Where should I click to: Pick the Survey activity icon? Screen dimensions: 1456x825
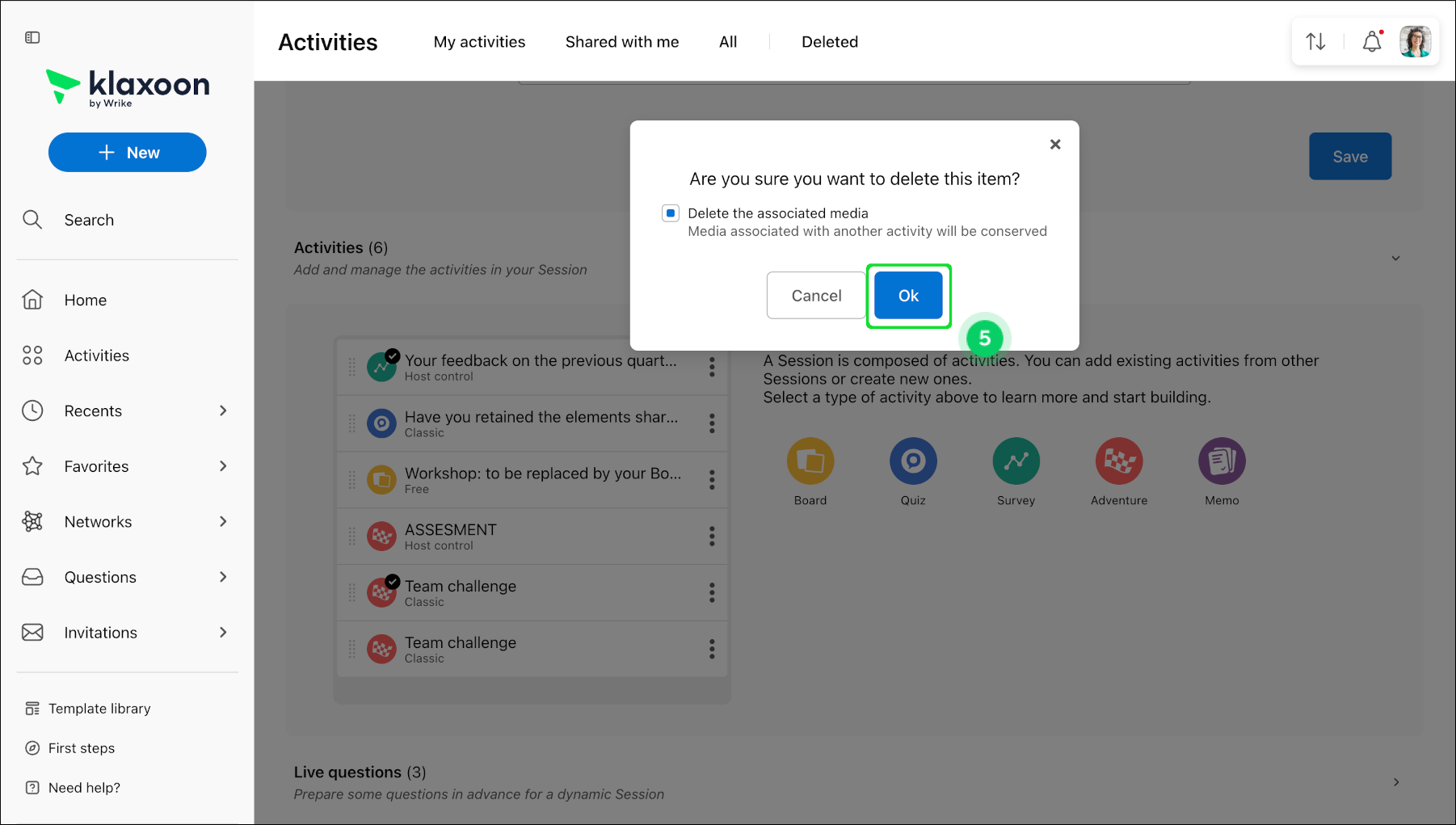[x=1016, y=461]
